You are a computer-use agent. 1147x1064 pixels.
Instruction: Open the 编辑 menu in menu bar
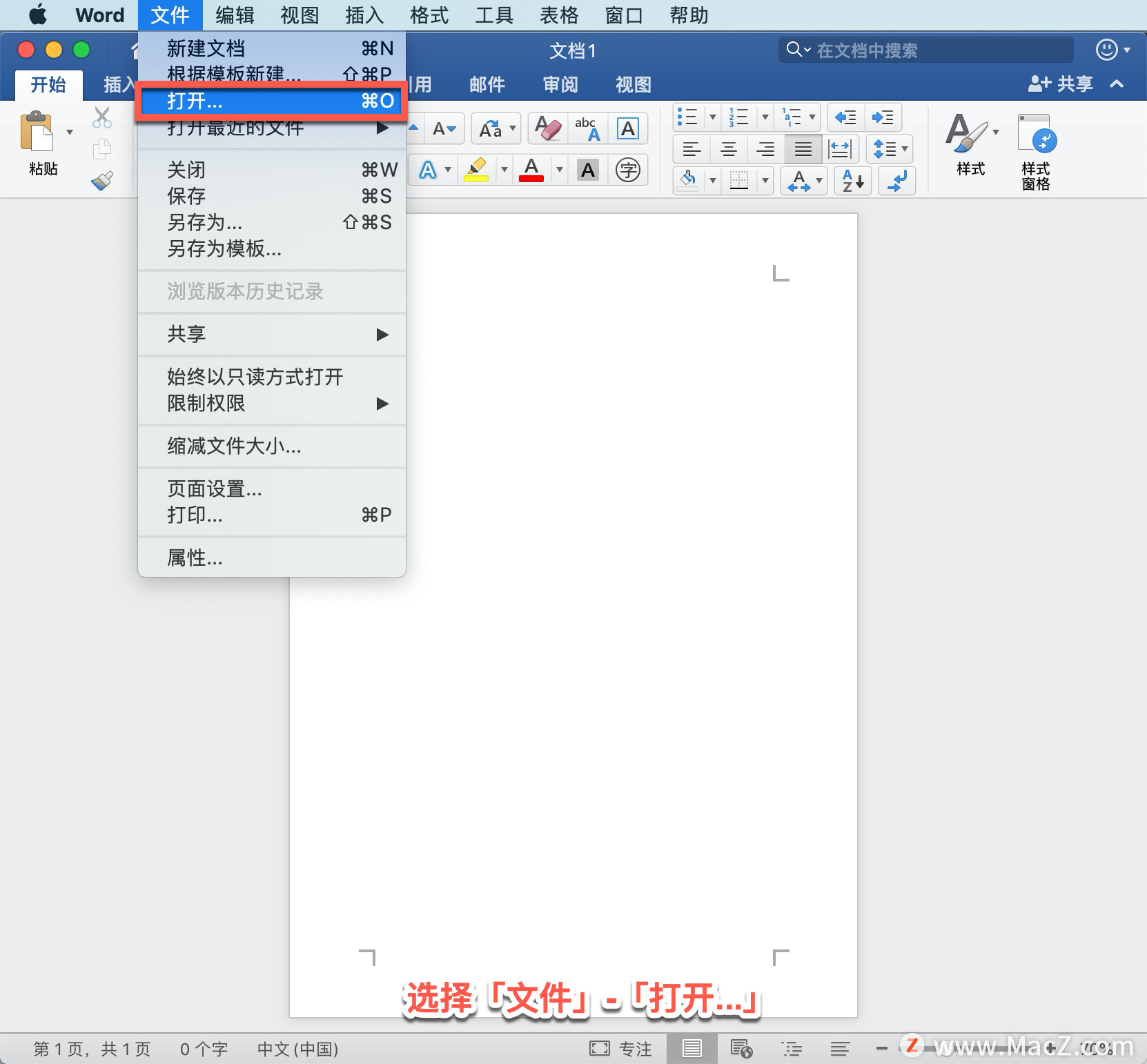(235, 14)
